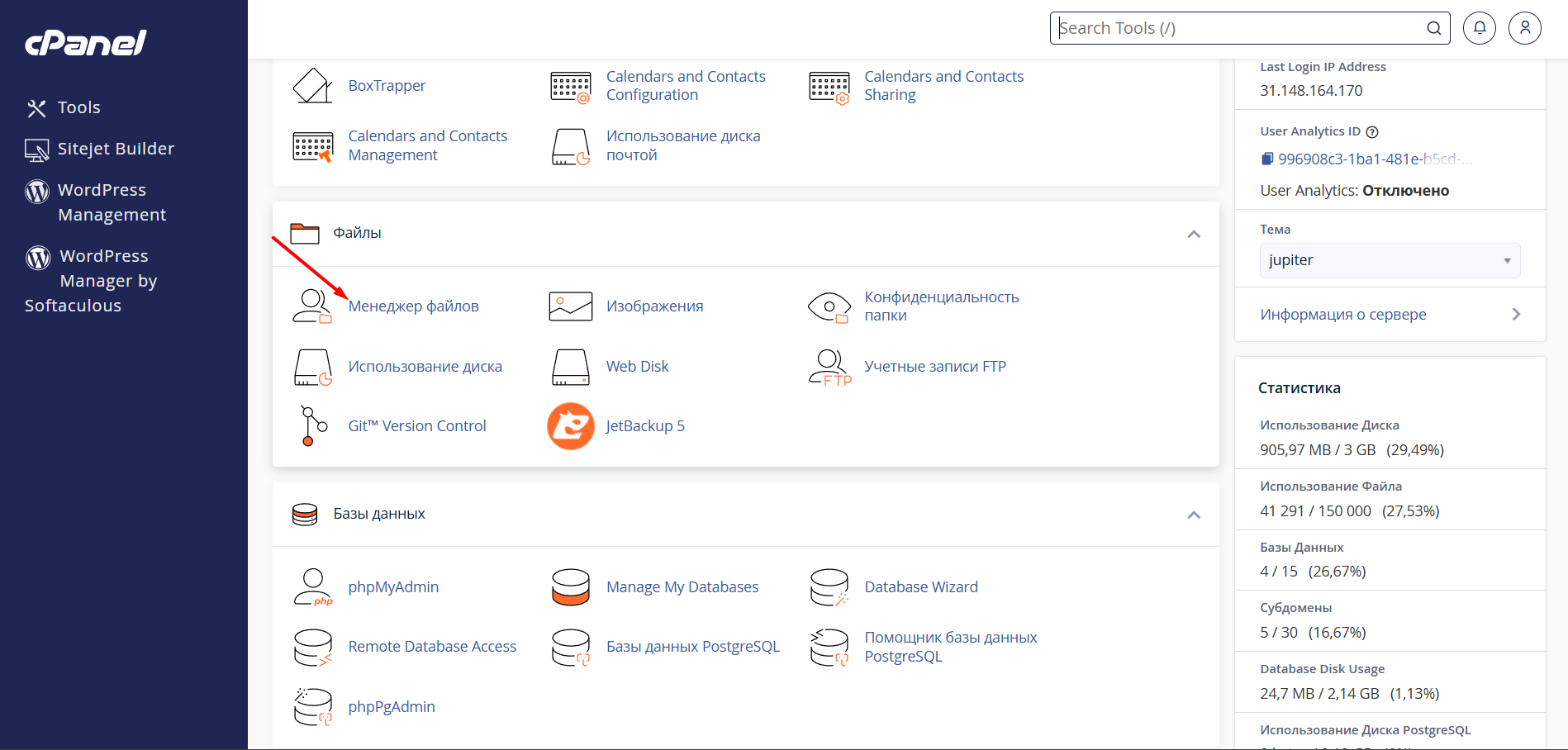Viewport: 1568px width, 750px height.
Task: Click the Статистика heading
Action: pos(1300,388)
